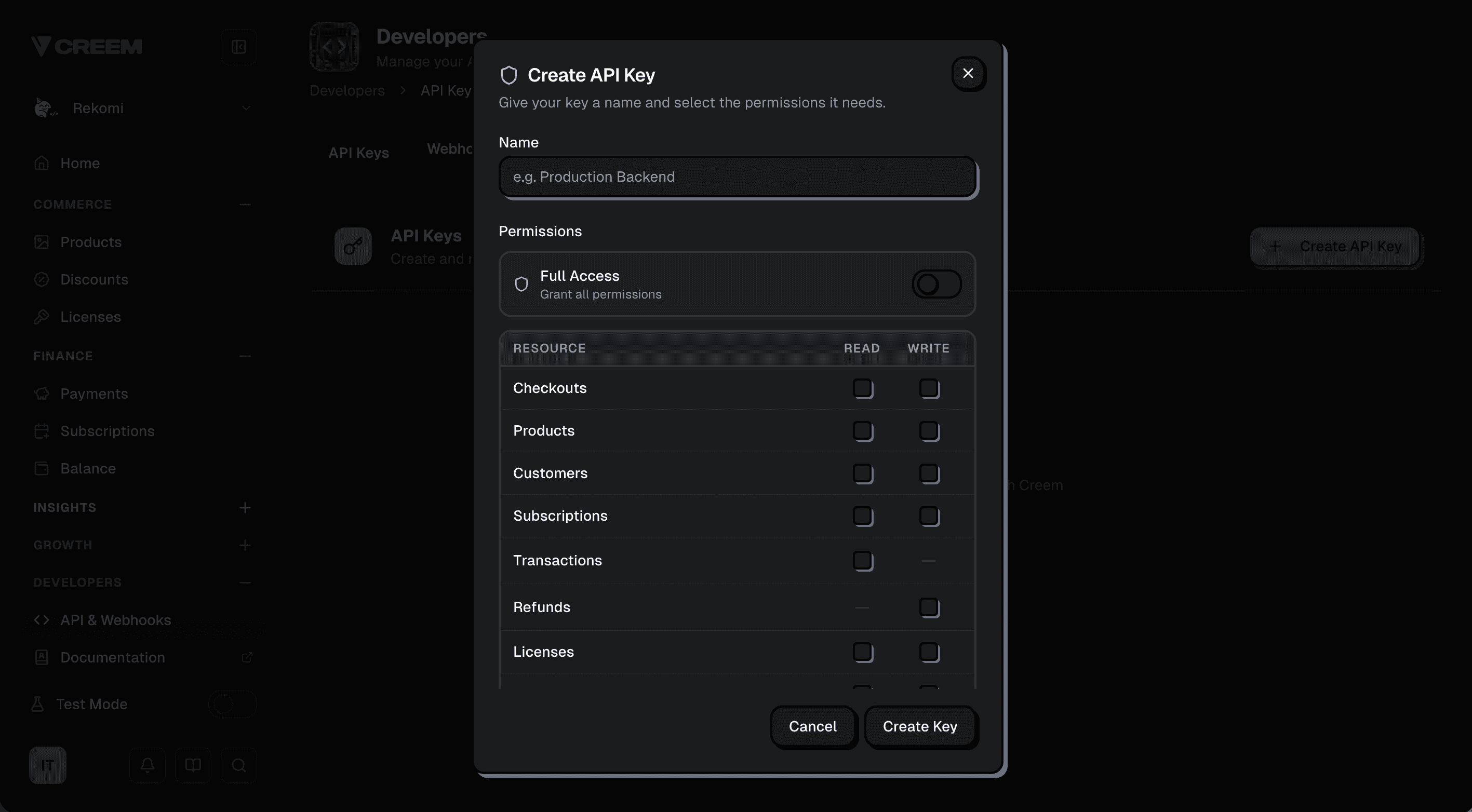Click the background Create API Key button

point(1335,247)
